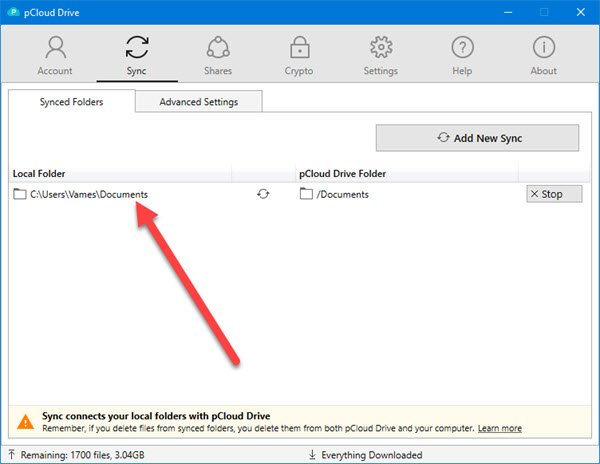Minimize the pCloud Drive window
This screenshot has height=464, width=600.
coord(508,12)
